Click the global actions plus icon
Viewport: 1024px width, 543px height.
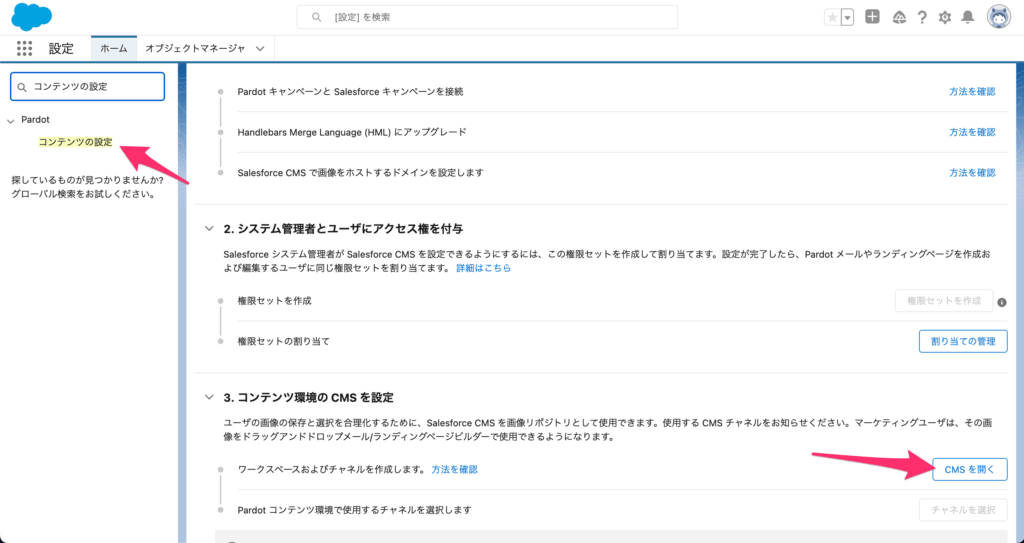click(x=872, y=17)
